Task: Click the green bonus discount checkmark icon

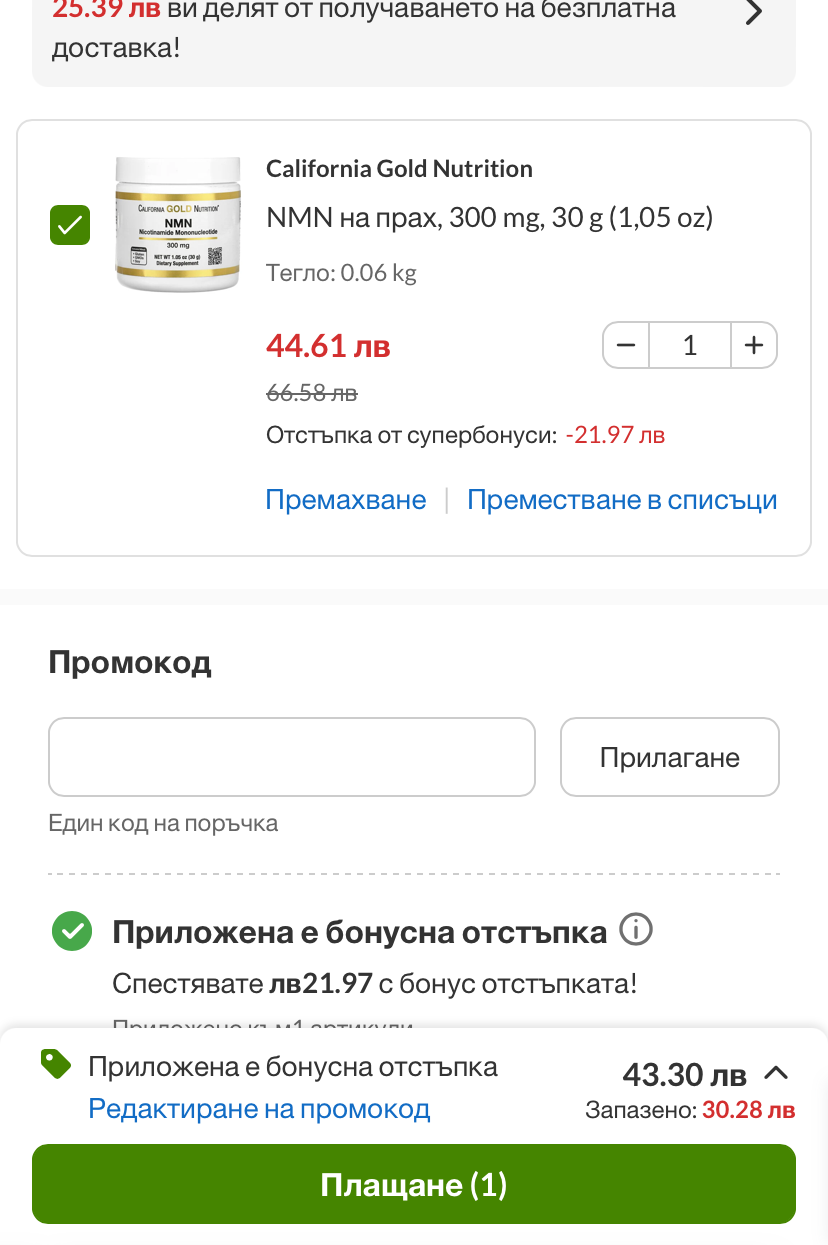Action: pos(71,932)
